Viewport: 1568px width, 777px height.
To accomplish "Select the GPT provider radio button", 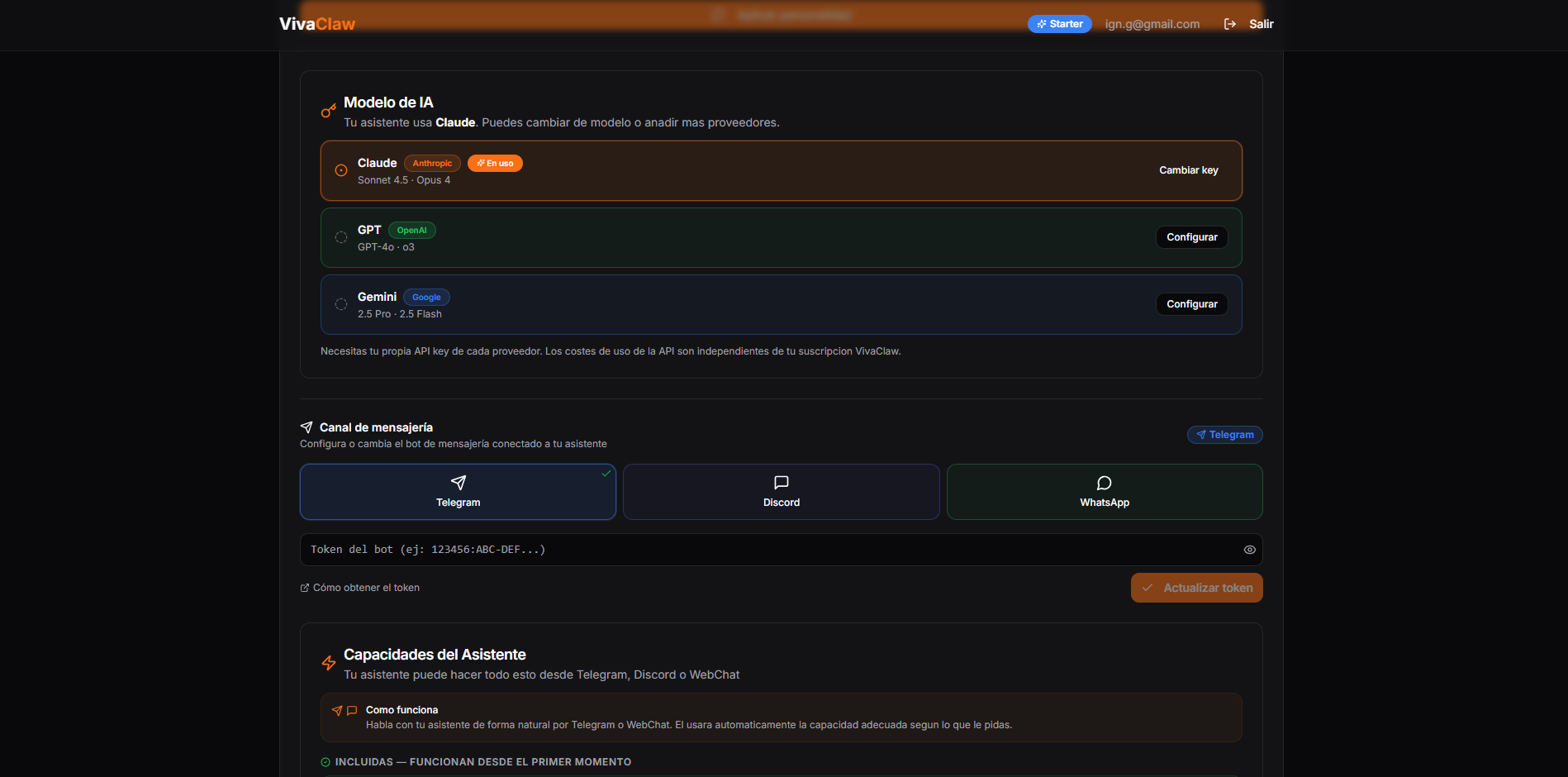I will 341,237.
